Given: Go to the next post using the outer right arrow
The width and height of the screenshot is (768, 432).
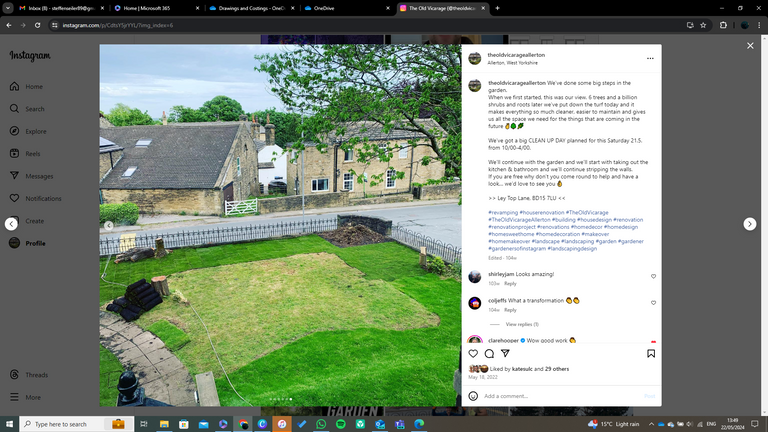Looking at the screenshot, I should pos(749,224).
